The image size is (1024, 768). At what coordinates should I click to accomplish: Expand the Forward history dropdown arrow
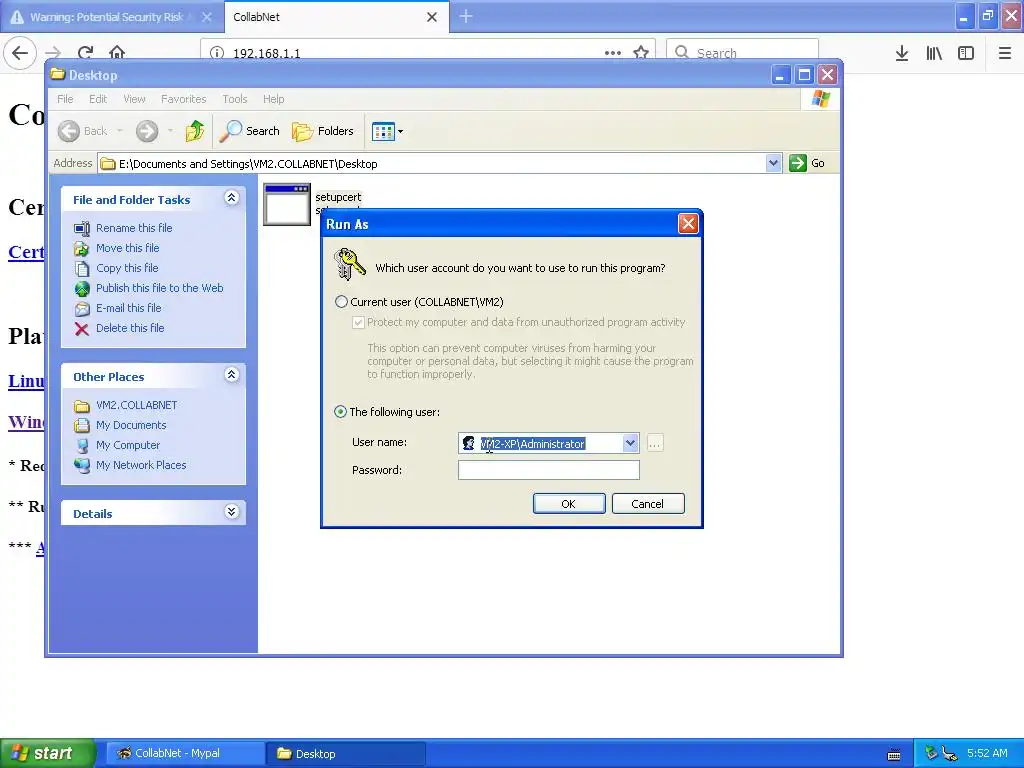170,131
